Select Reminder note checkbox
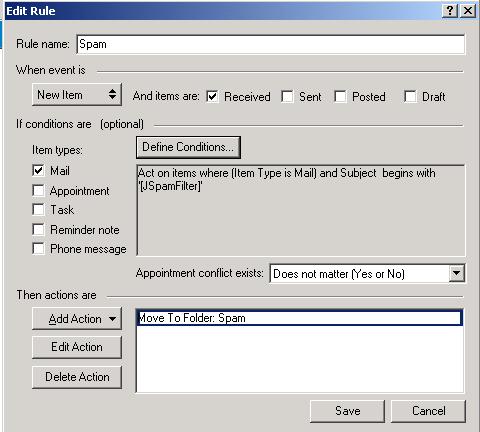 pos(38,229)
